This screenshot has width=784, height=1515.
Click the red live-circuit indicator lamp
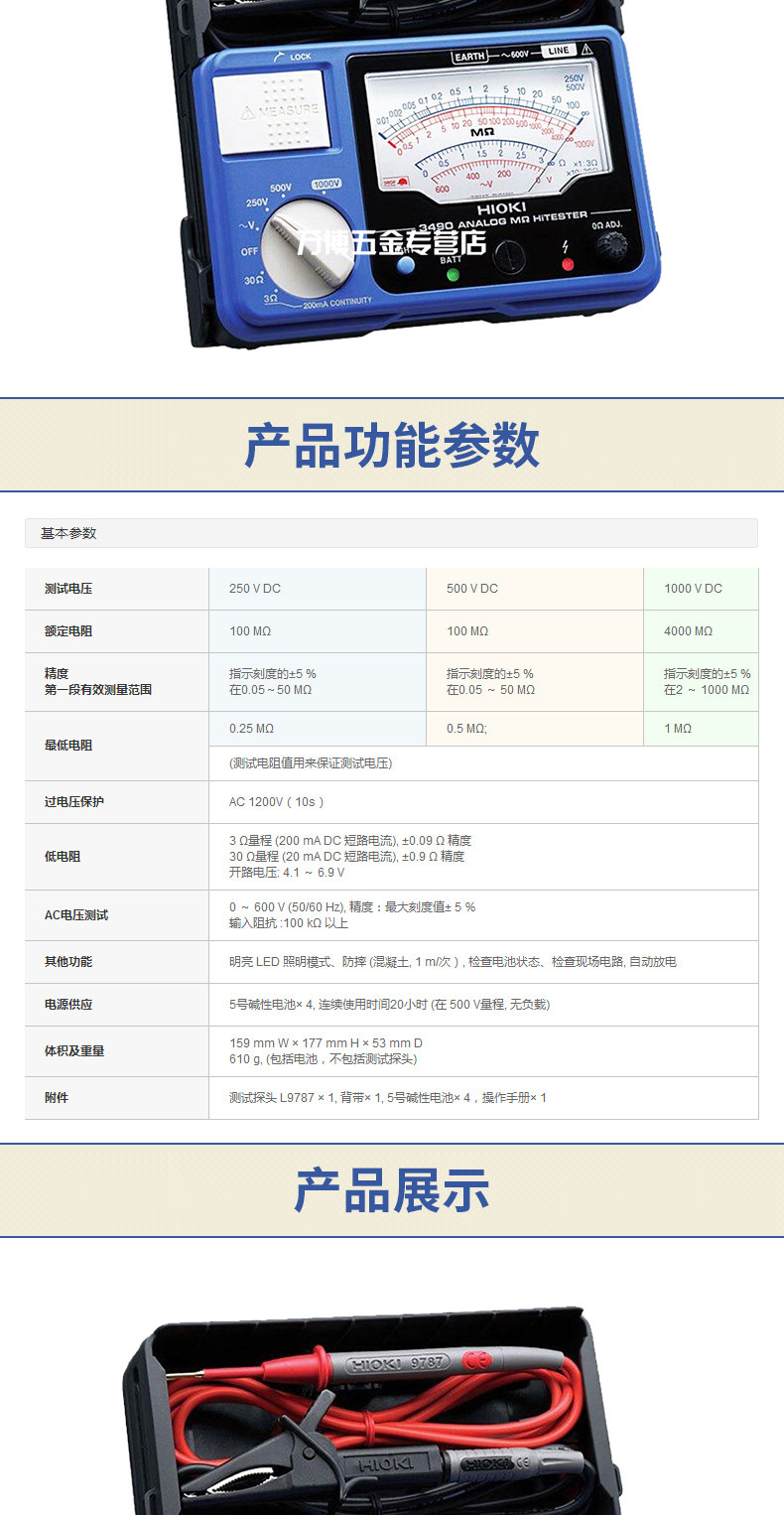tap(568, 264)
